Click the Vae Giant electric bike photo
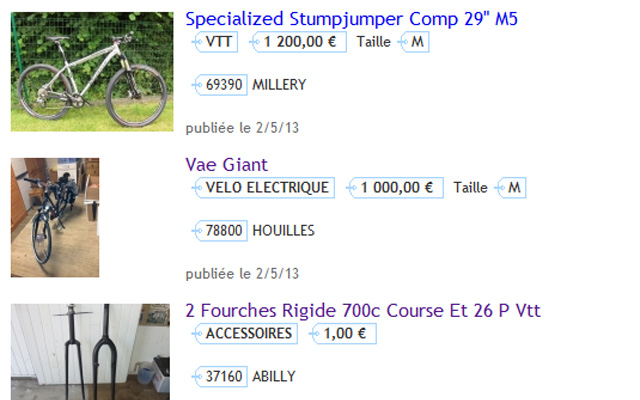The width and height of the screenshot is (640, 400). coord(55,217)
